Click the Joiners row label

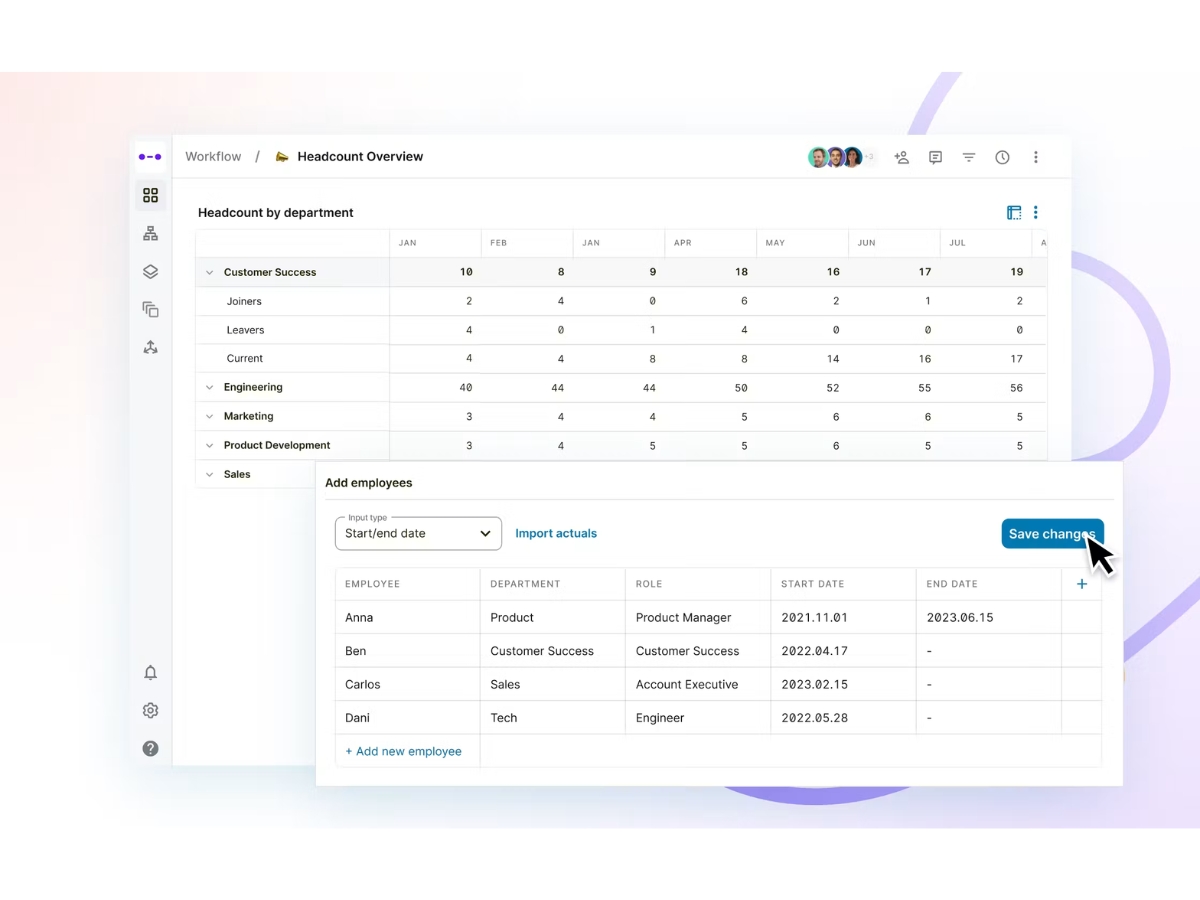(x=244, y=301)
